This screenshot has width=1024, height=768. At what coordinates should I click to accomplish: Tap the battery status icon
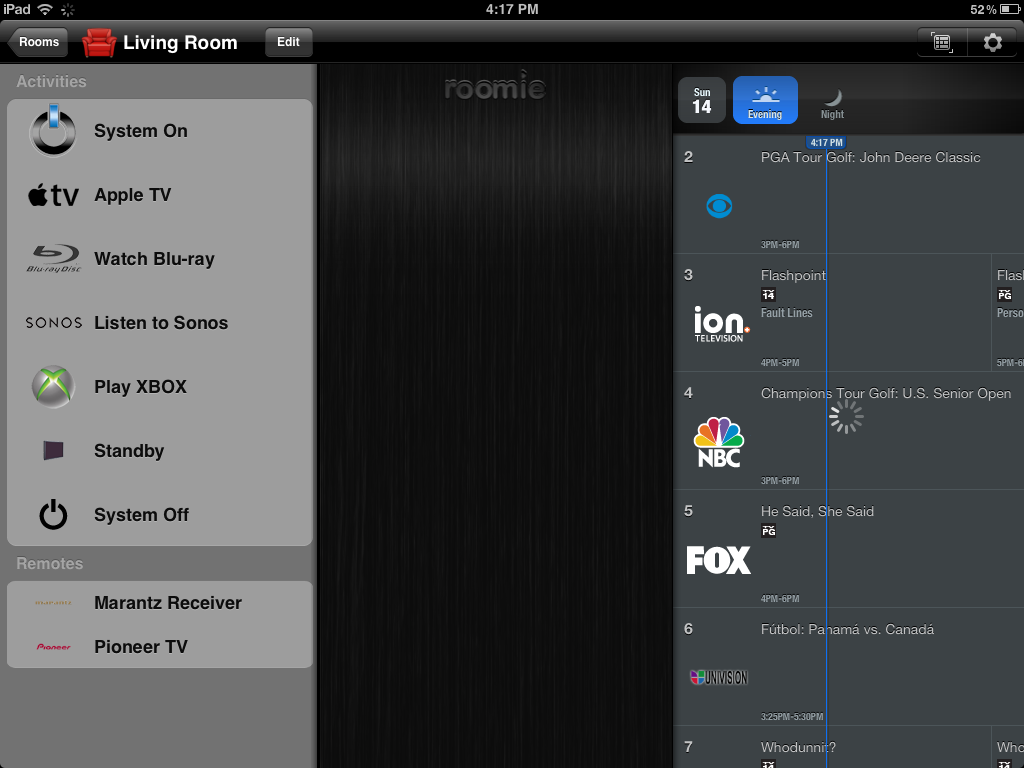pyautogui.click(x=1009, y=9)
